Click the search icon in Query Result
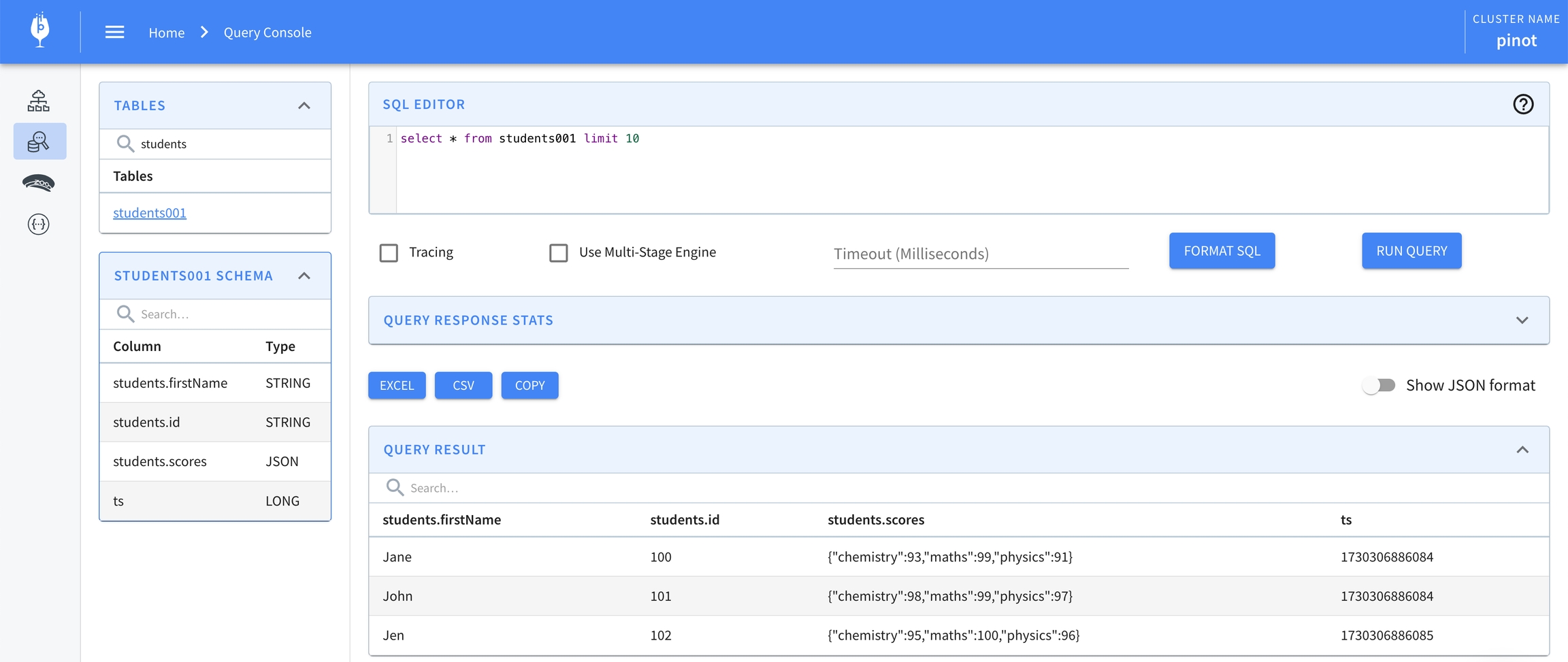Viewport: 1568px width, 662px height. (x=395, y=487)
